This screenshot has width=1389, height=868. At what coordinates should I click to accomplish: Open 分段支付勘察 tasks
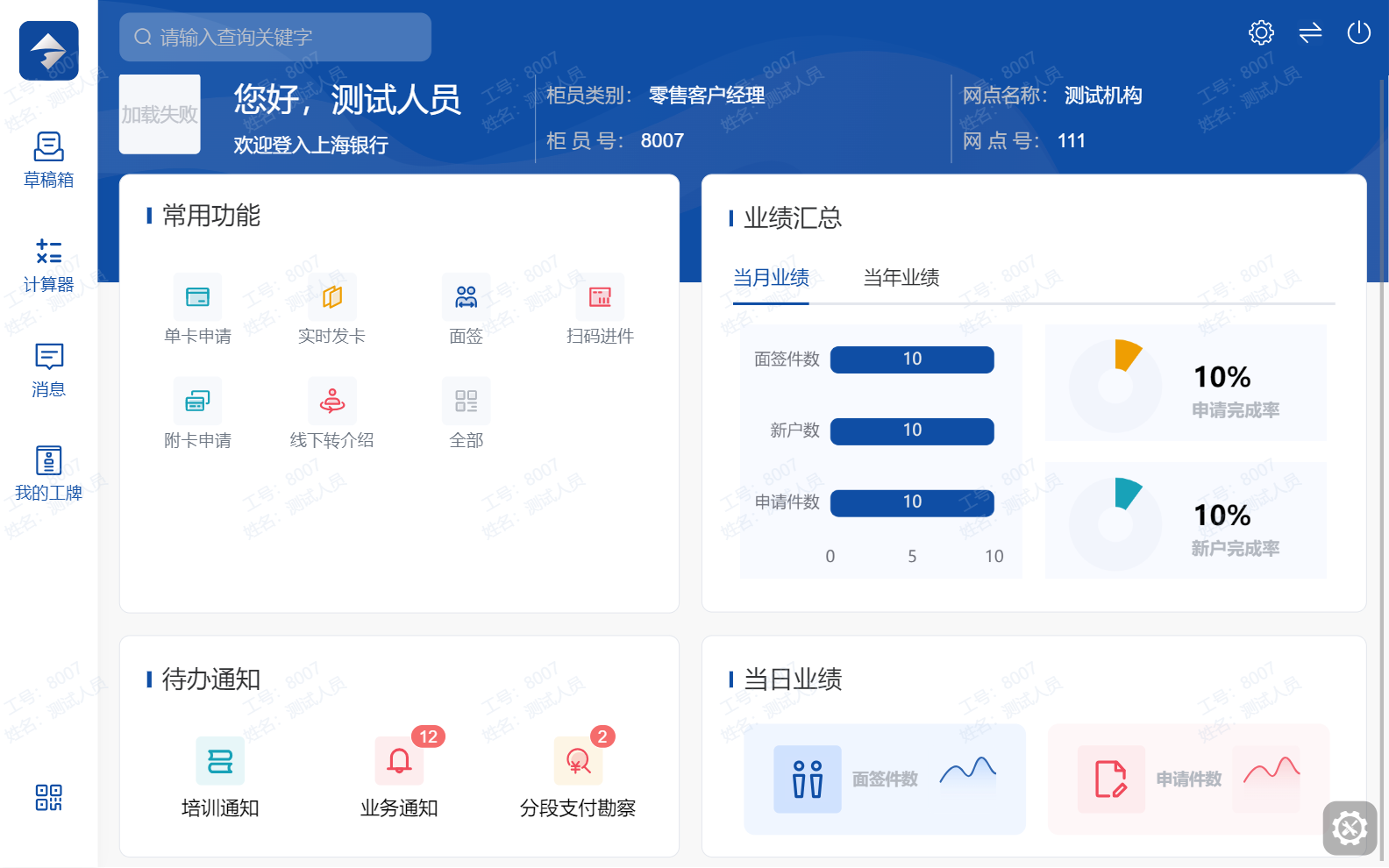(x=577, y=778)
